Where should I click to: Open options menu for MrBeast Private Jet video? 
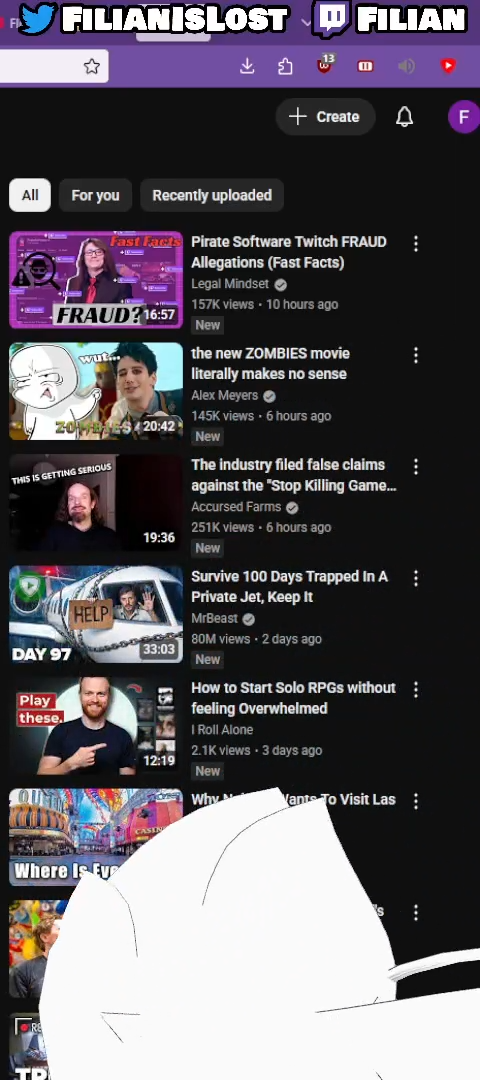pos(415,578)
